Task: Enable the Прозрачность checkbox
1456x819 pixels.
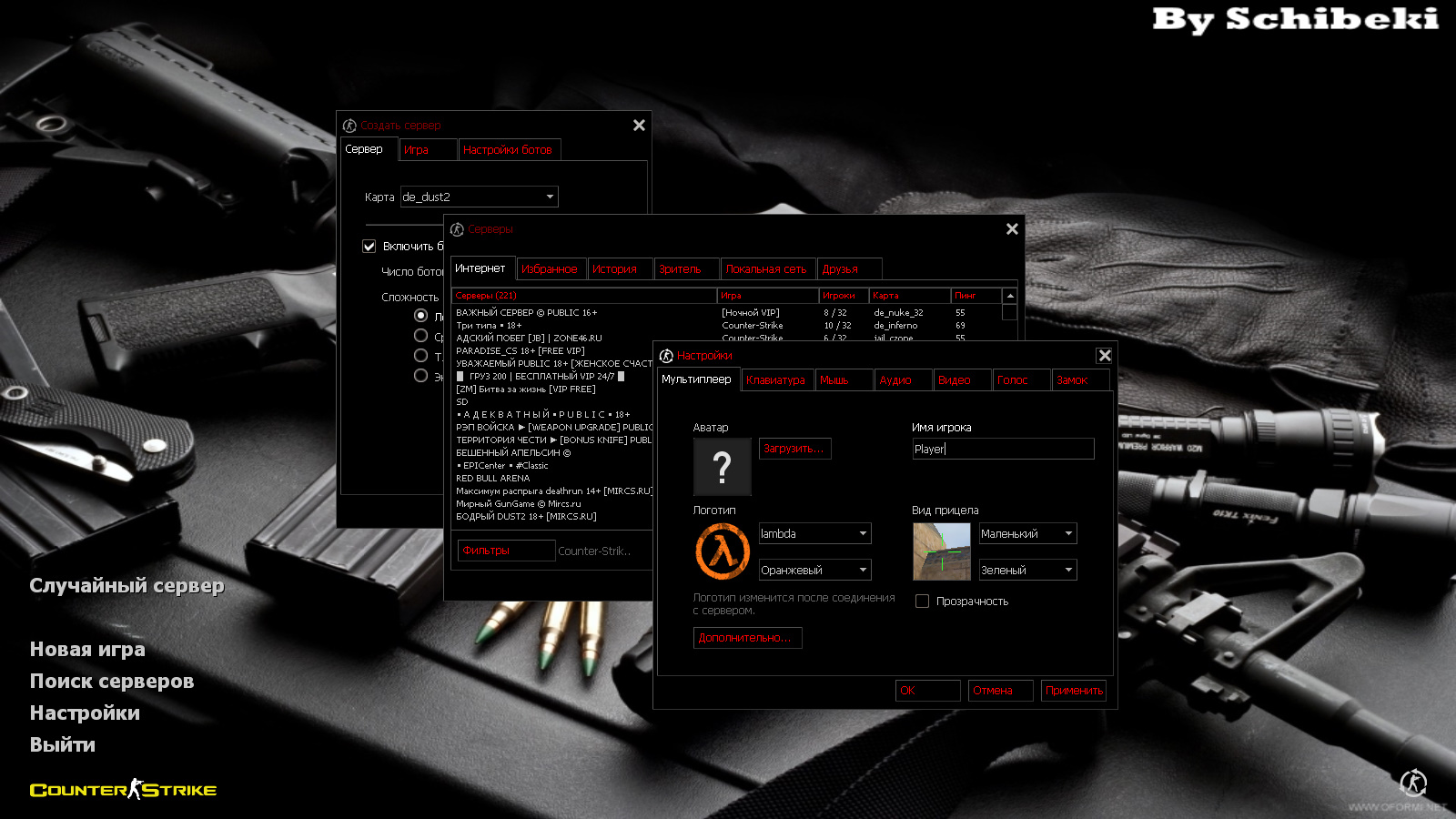Action: [922, 602]
